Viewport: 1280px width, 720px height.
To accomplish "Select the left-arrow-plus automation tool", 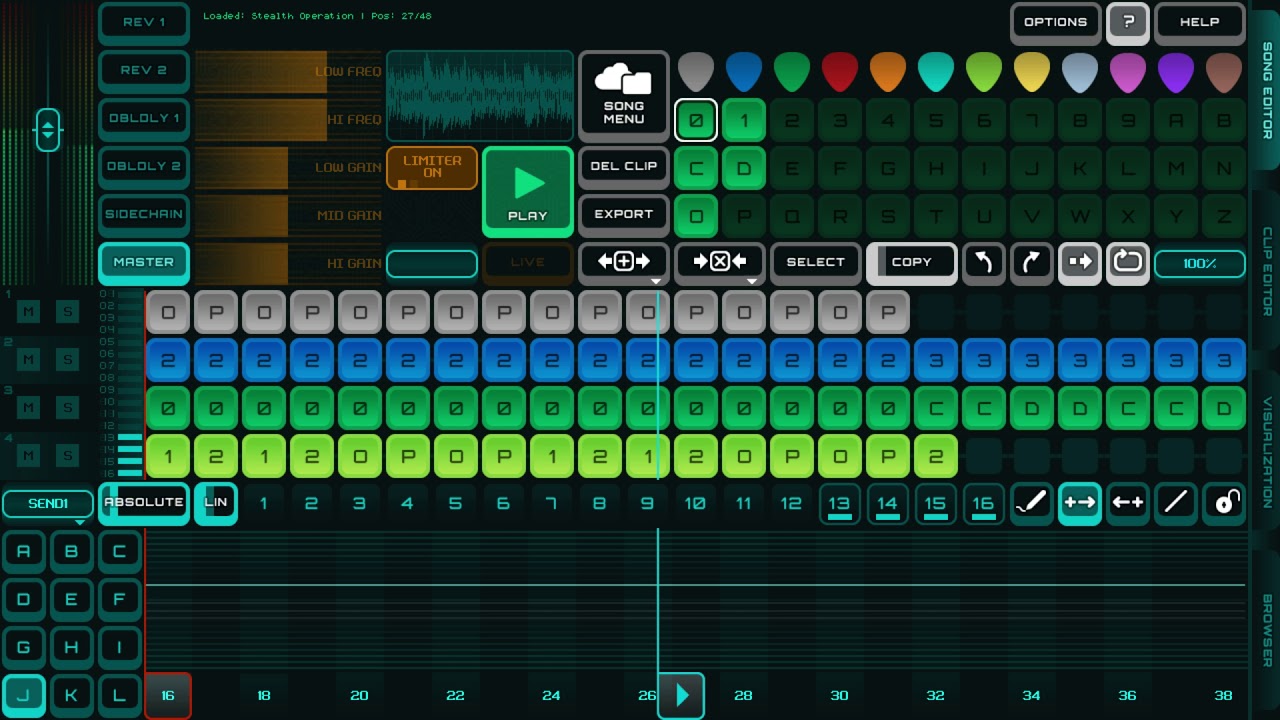I will pyautogui.click(x=1128, y=503).
